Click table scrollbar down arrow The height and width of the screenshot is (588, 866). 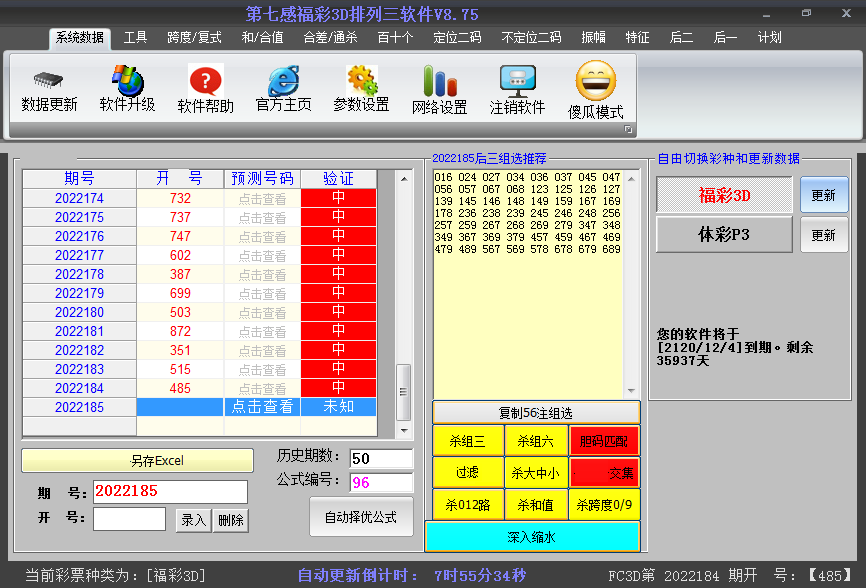point(404,430)
